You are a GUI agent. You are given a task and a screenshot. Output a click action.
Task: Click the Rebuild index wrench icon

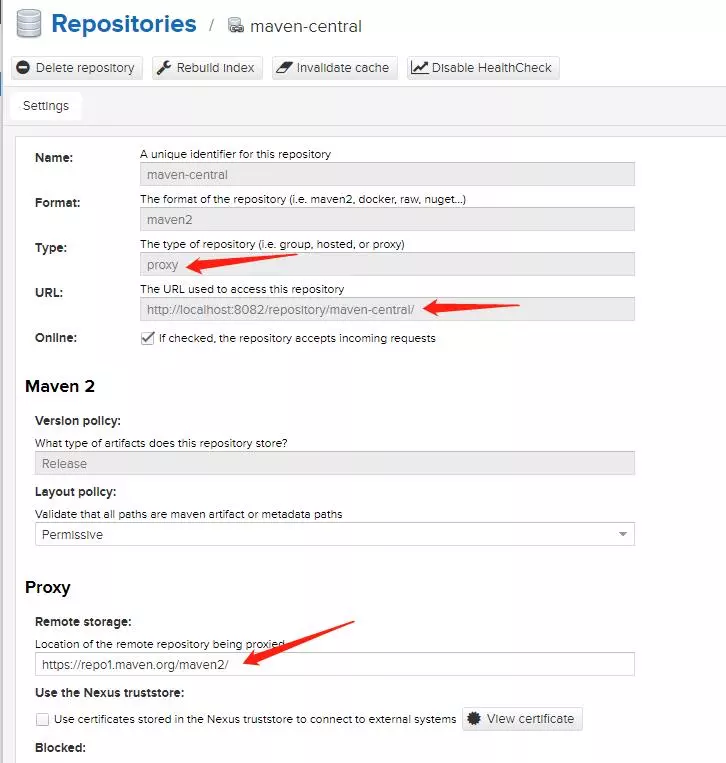pos(164,68)
